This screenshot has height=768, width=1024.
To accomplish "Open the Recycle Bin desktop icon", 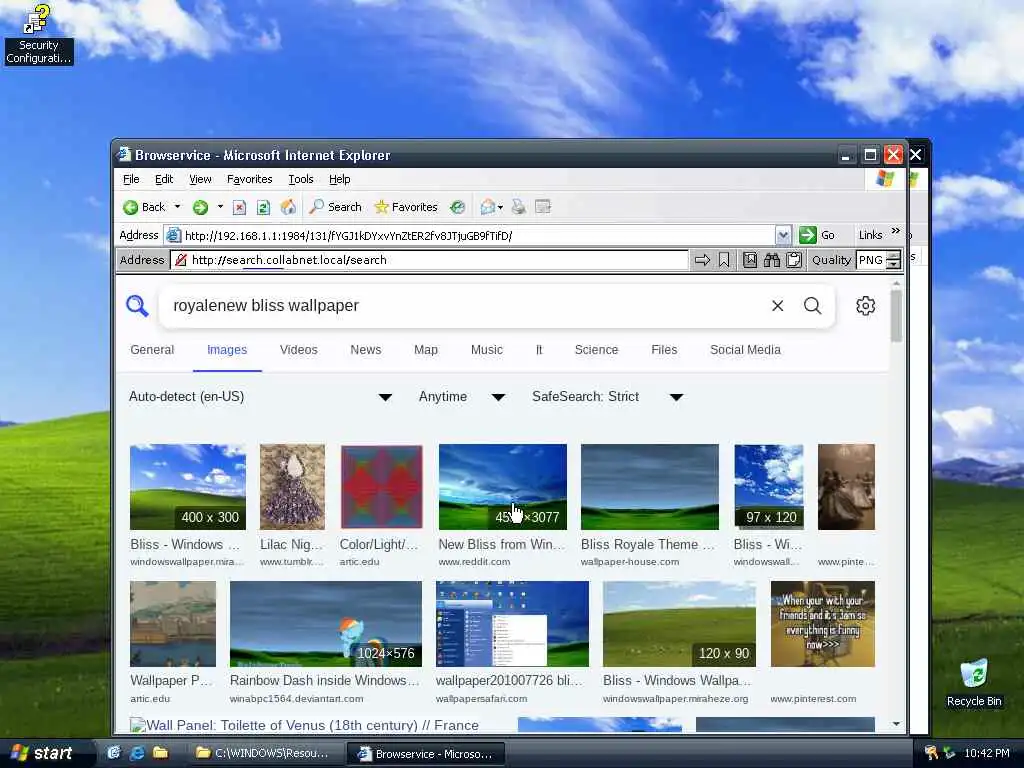I will click(x=974, y=683).
